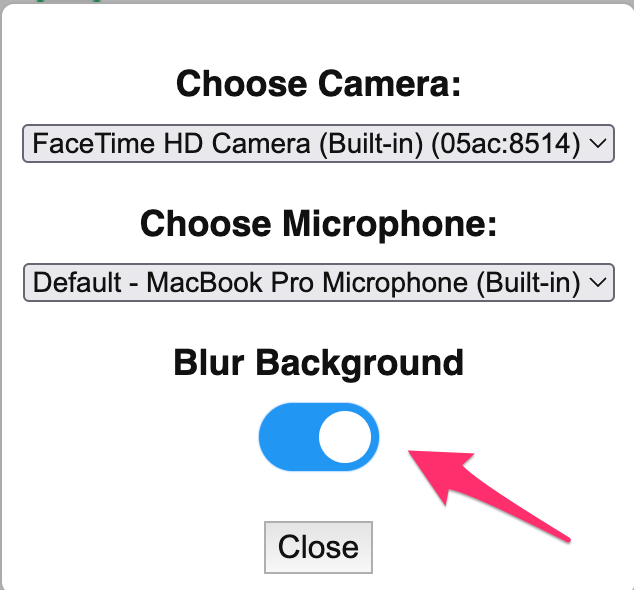Click the "Blur Background" label

pyautogui.click(x=318, y=362)
